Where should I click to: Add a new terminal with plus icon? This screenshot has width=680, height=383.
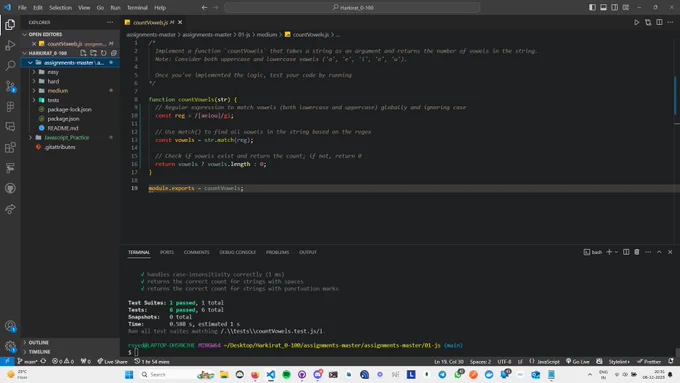609,252
